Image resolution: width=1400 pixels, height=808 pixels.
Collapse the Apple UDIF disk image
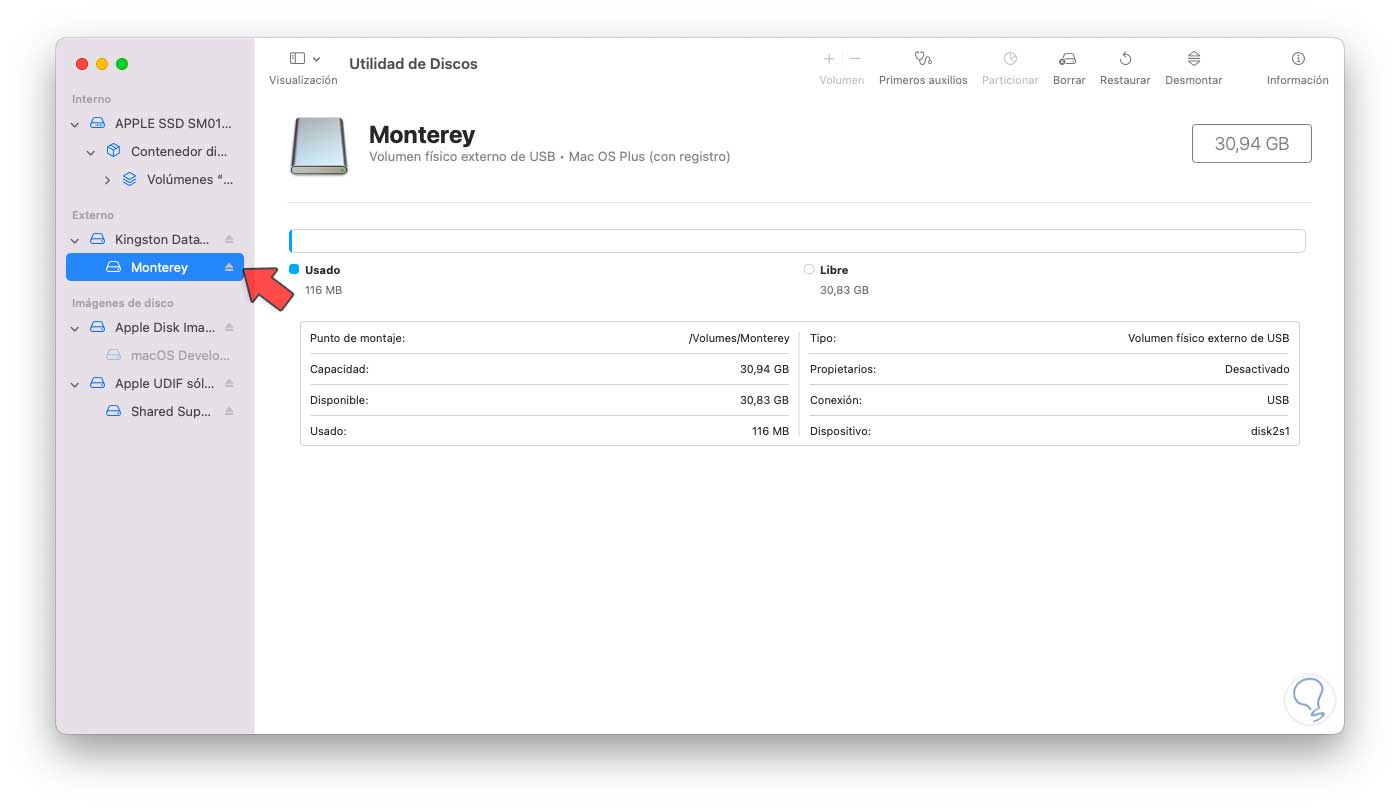[x=75, y=384]
